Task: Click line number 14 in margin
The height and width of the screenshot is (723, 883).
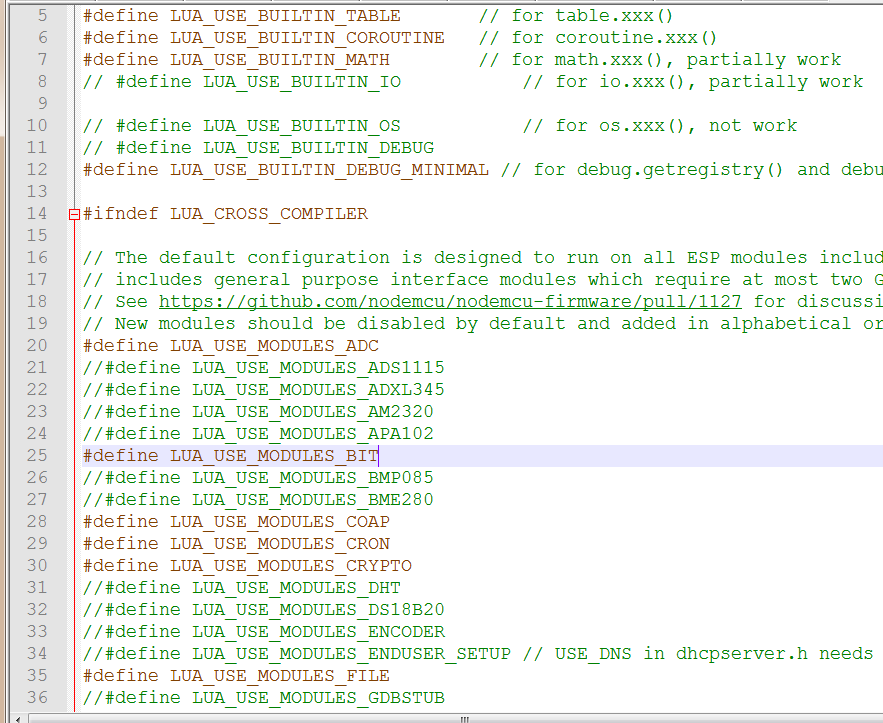Action: tap(37, 214)
